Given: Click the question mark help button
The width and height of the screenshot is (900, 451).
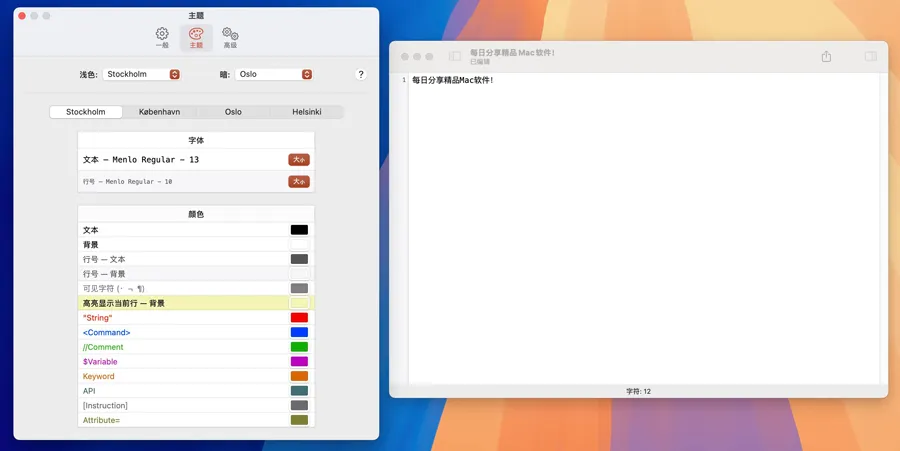Looking at the screenshot, I should [x=361, y=74].
